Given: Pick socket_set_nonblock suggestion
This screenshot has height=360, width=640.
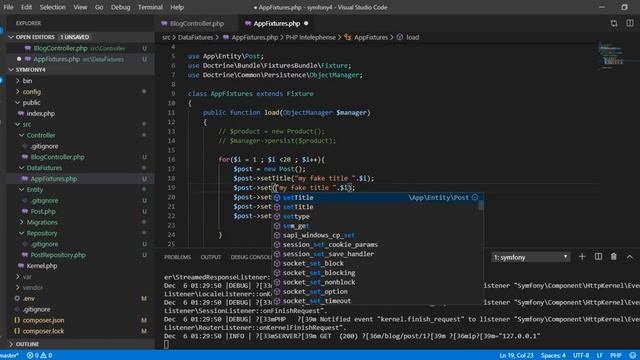Looking at the screenshot, I should click(378, 282).
